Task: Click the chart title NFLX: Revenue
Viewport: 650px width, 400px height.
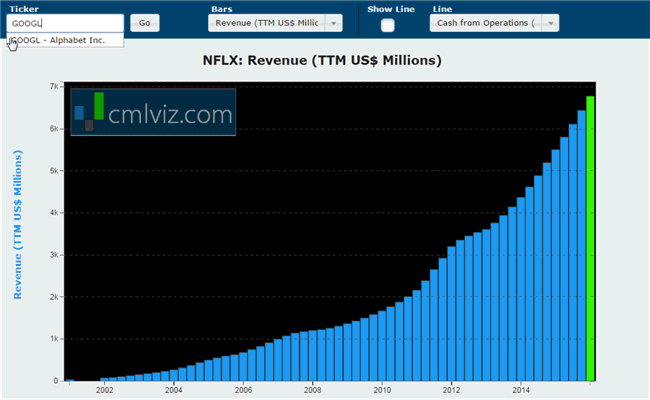Action: click(x=322, y=61)
